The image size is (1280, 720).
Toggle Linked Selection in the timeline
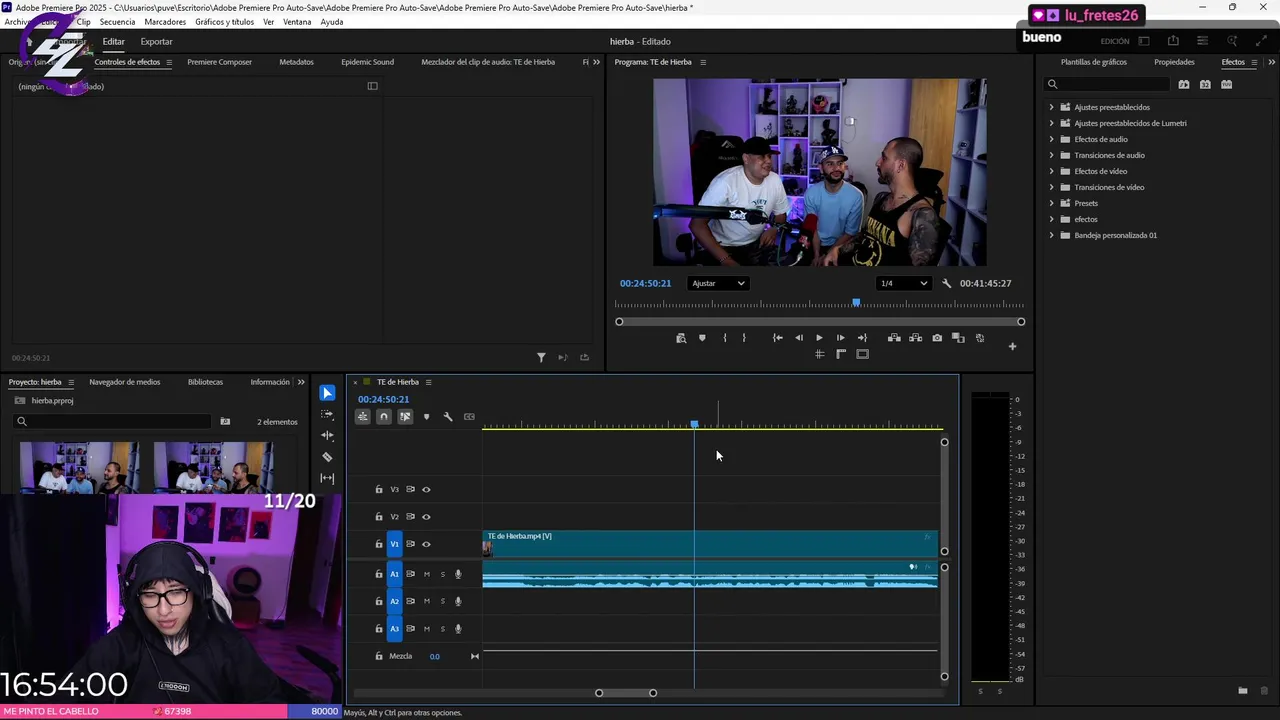[405, 417]
